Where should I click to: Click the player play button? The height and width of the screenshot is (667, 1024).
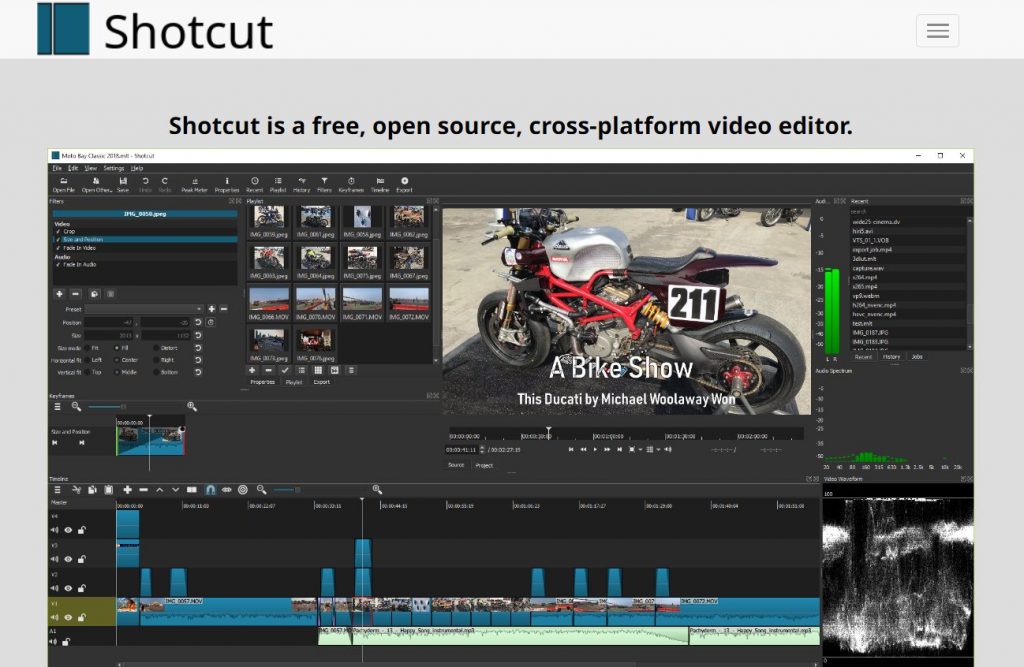(595, 449)
